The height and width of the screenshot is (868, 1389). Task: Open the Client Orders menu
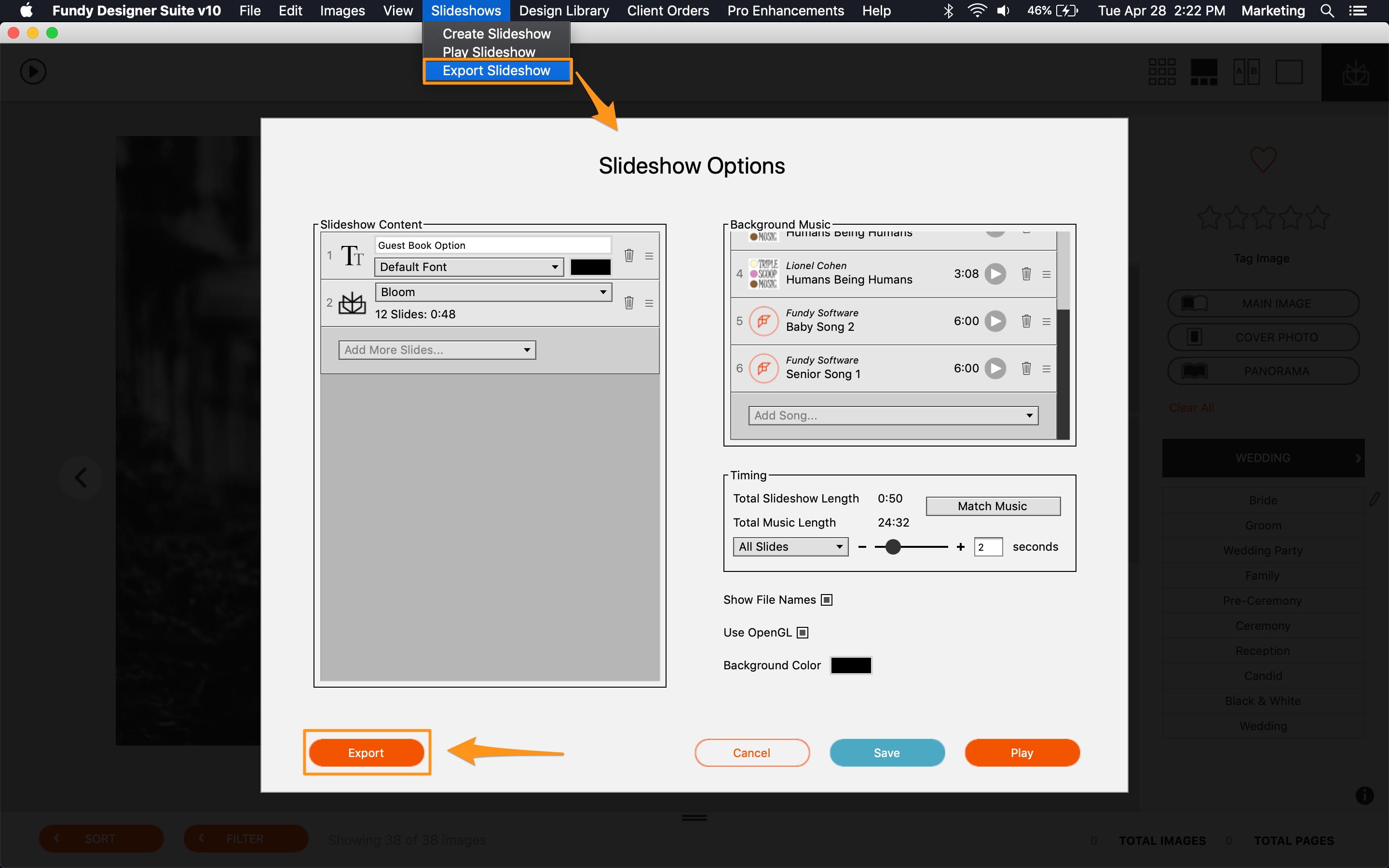click(668, 10)
